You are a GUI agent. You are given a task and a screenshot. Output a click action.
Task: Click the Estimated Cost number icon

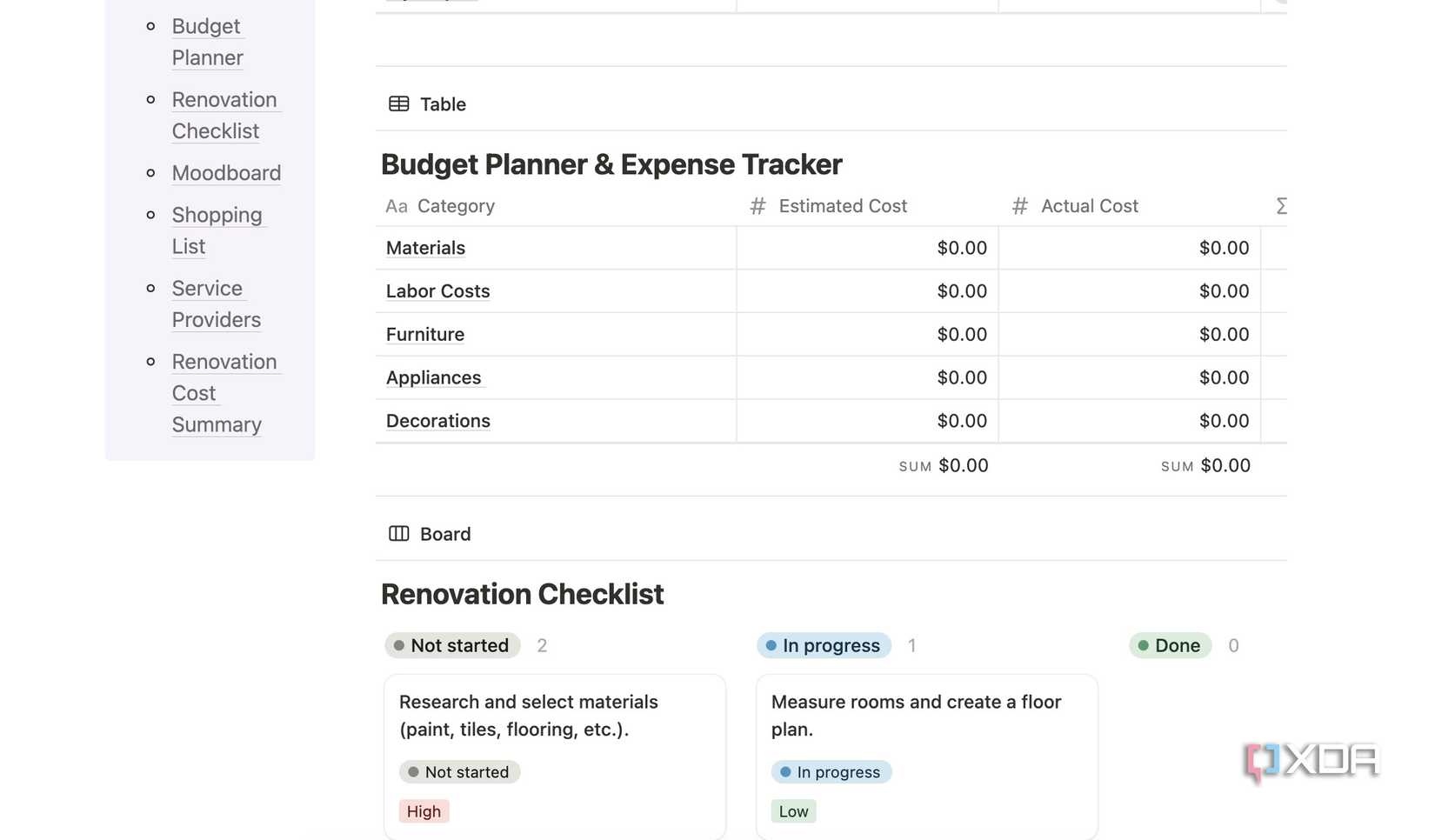tap(758, 206)
